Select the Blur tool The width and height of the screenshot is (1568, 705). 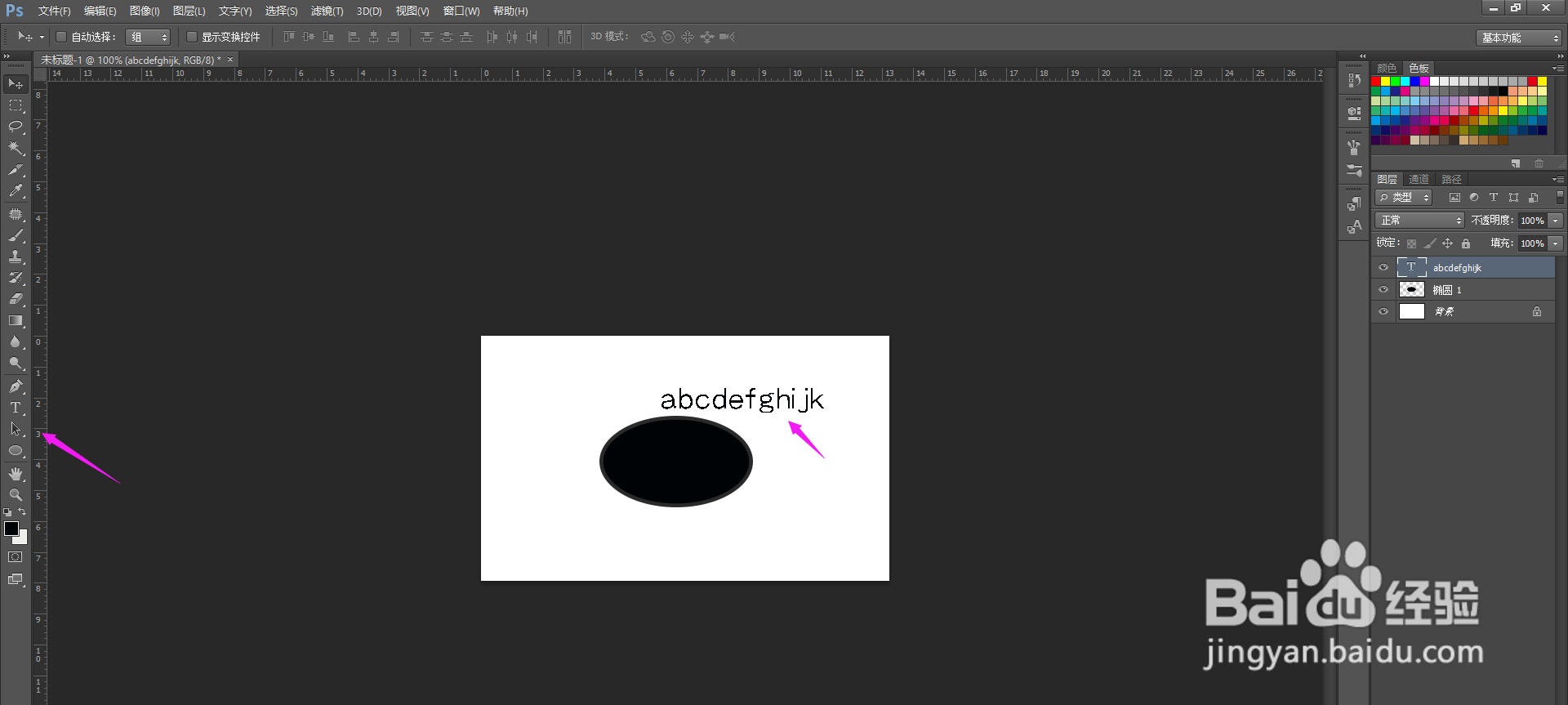point(16,341)
